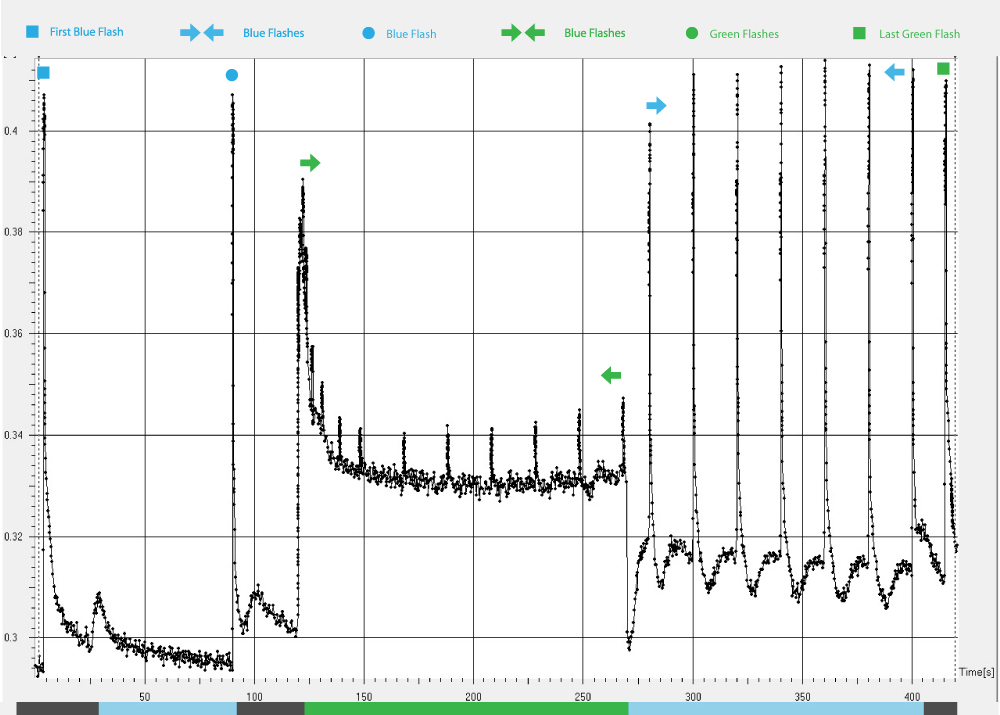Click the blue circle legend icon
1000x715 pixels.
(x=368, y=34)
